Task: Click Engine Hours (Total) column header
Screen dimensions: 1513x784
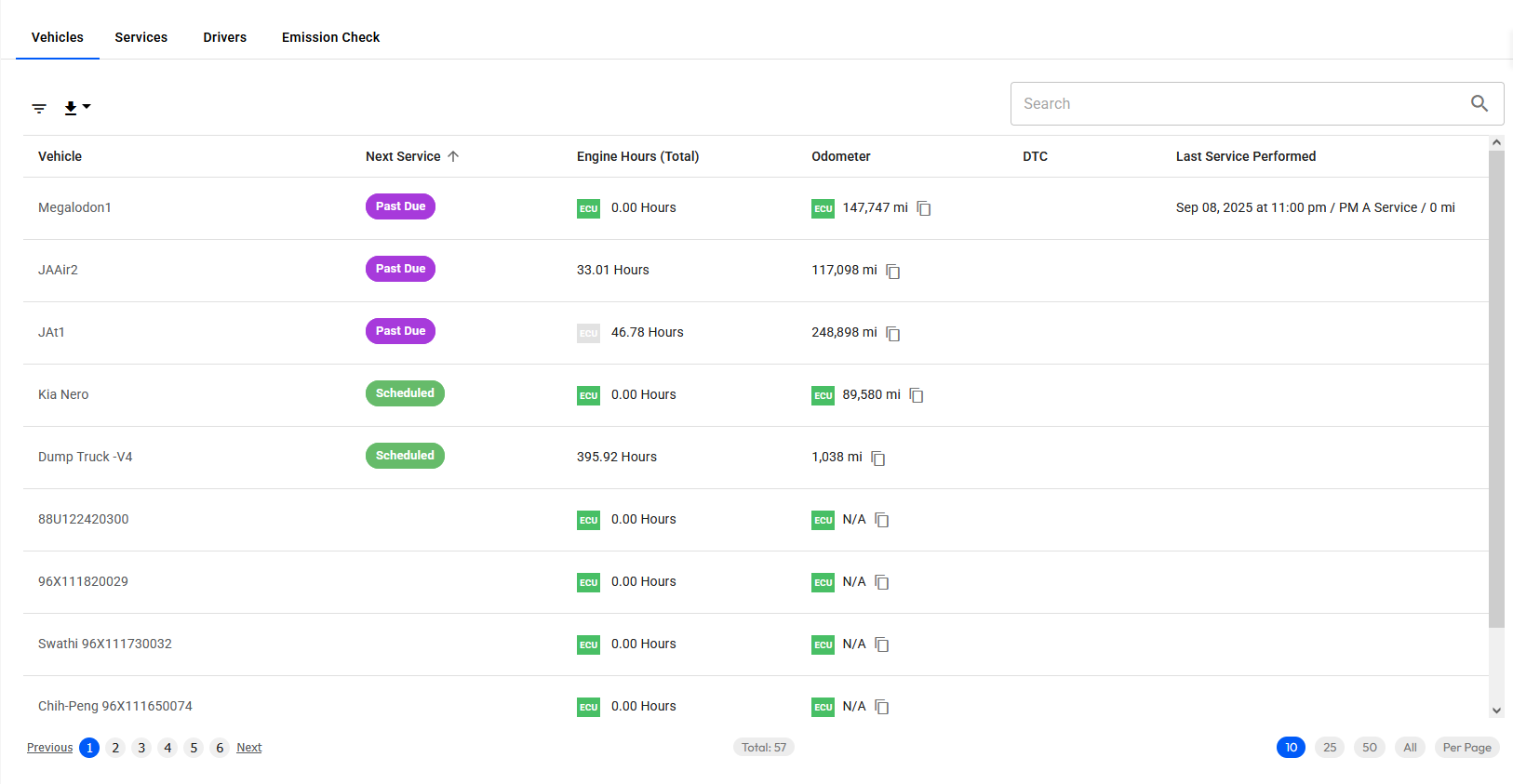Action: [637, 156]
